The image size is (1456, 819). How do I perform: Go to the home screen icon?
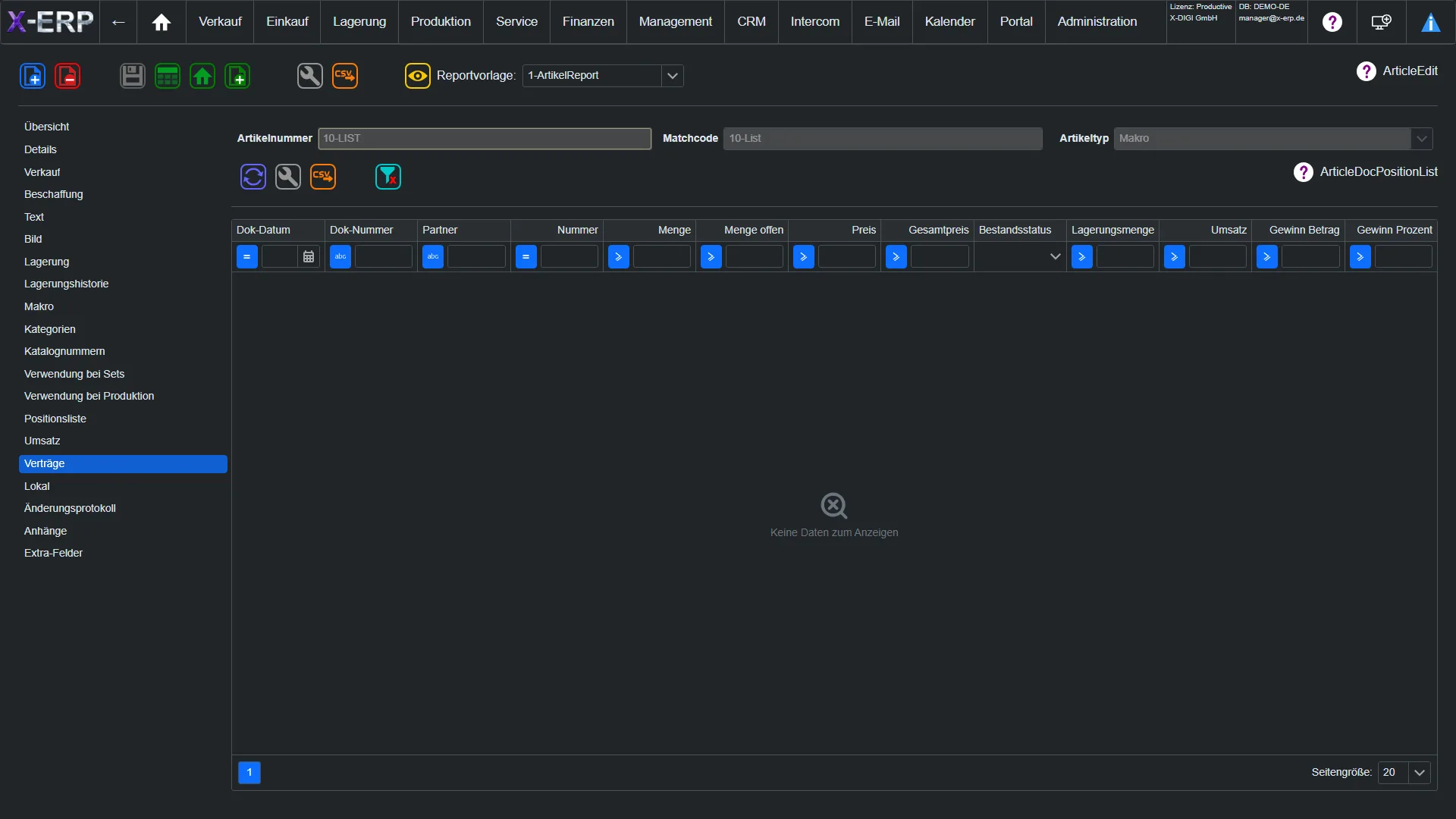pos(162,22)
